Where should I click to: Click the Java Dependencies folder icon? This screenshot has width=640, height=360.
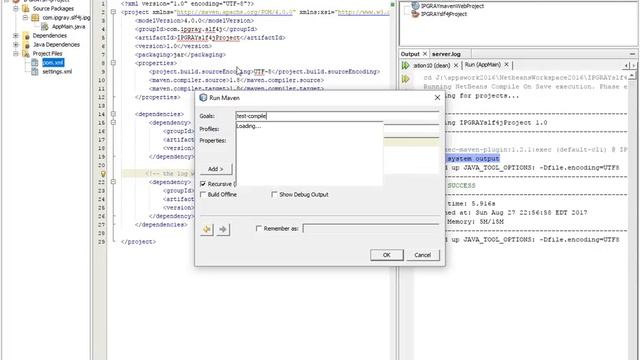pyautogui.click(x=26, y=44)
